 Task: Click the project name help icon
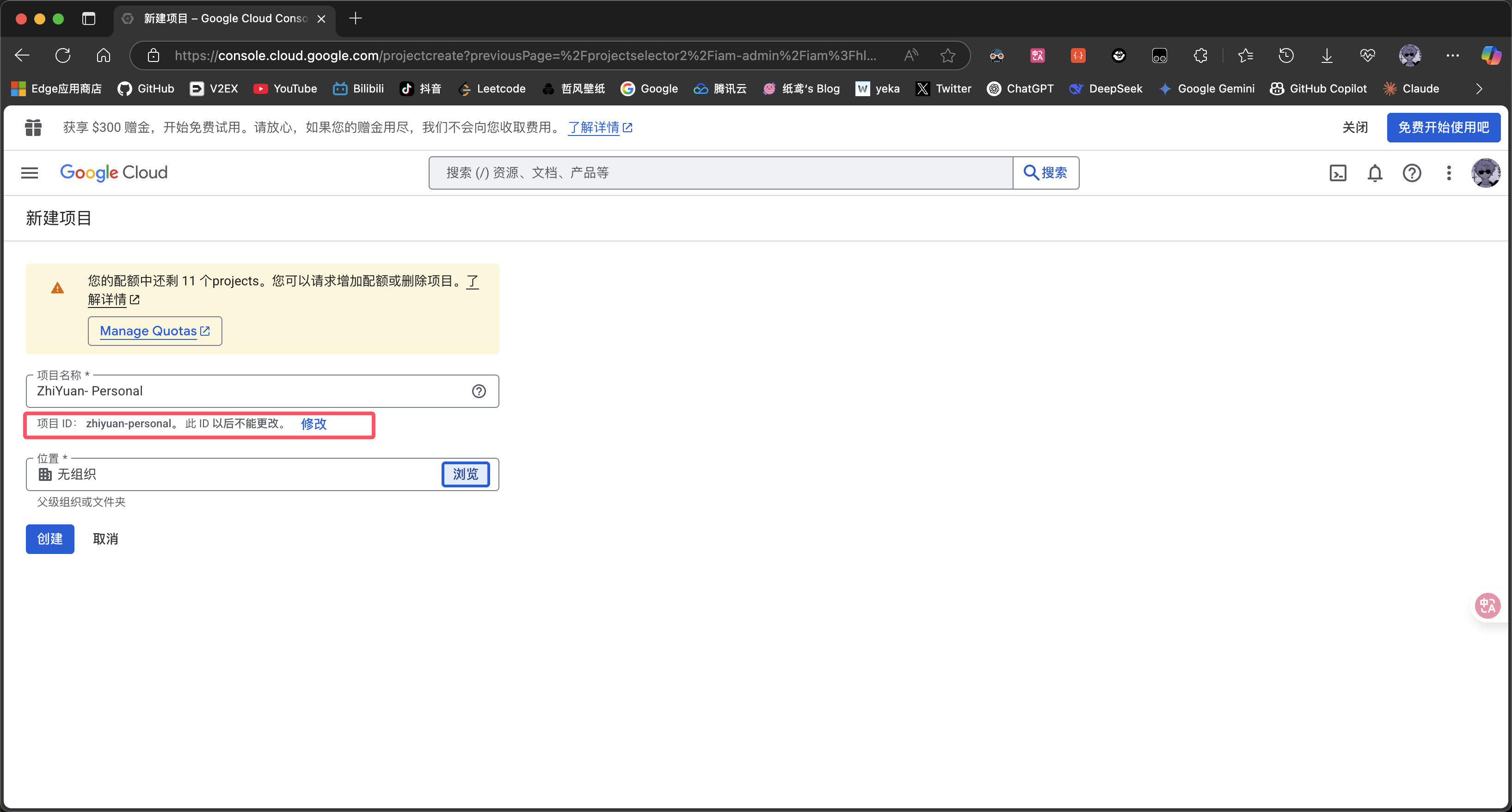click(479, 391)
